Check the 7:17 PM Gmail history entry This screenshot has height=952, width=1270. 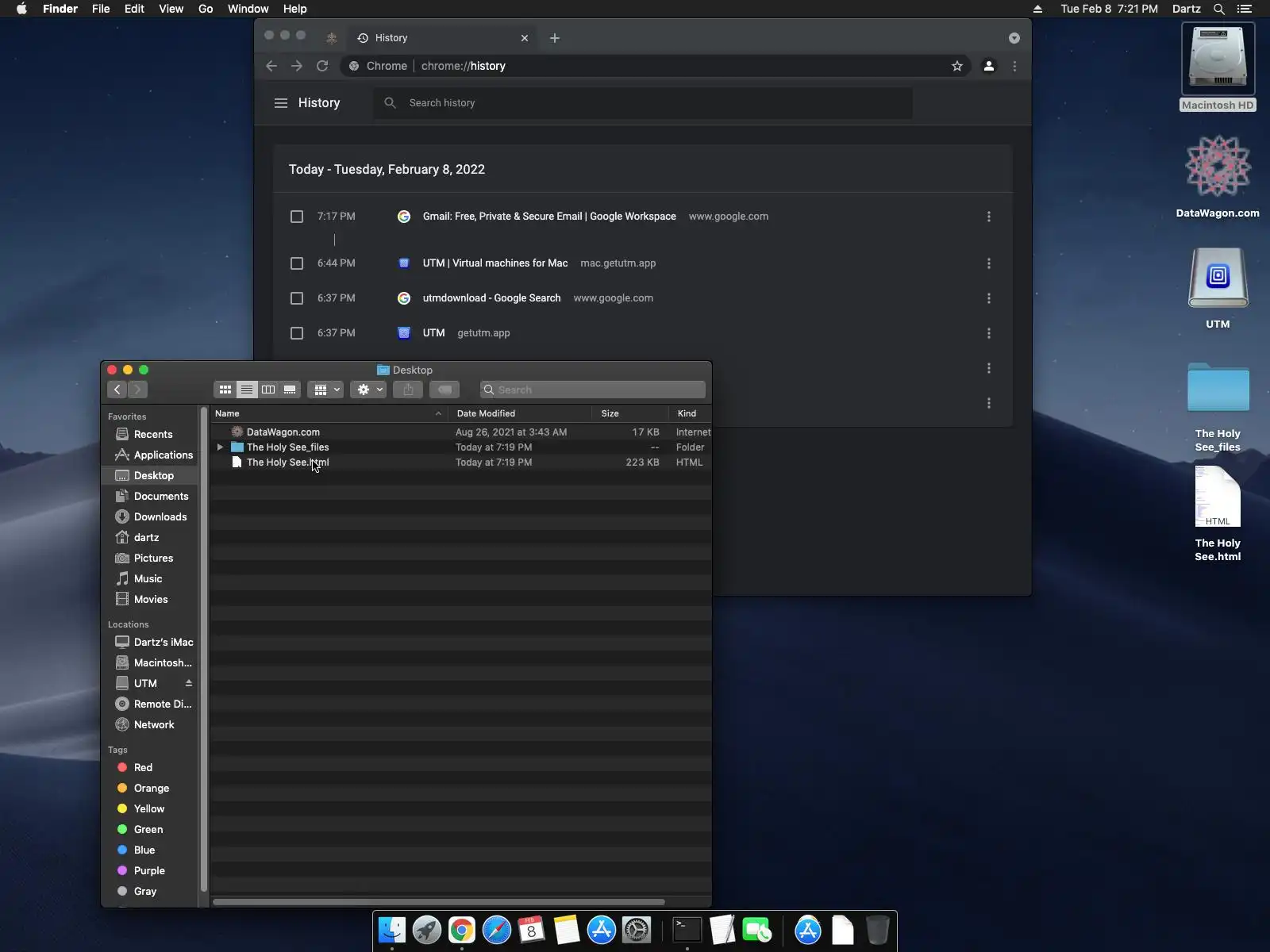pyautogui.click(x=297, y=217)
